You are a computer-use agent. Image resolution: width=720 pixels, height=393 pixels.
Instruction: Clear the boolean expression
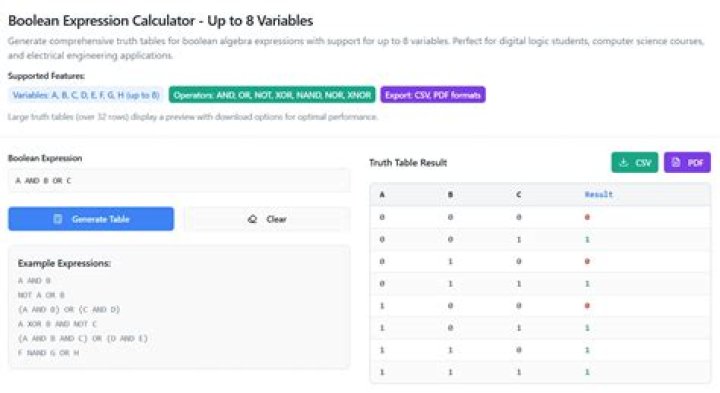(x=267, y=219)
